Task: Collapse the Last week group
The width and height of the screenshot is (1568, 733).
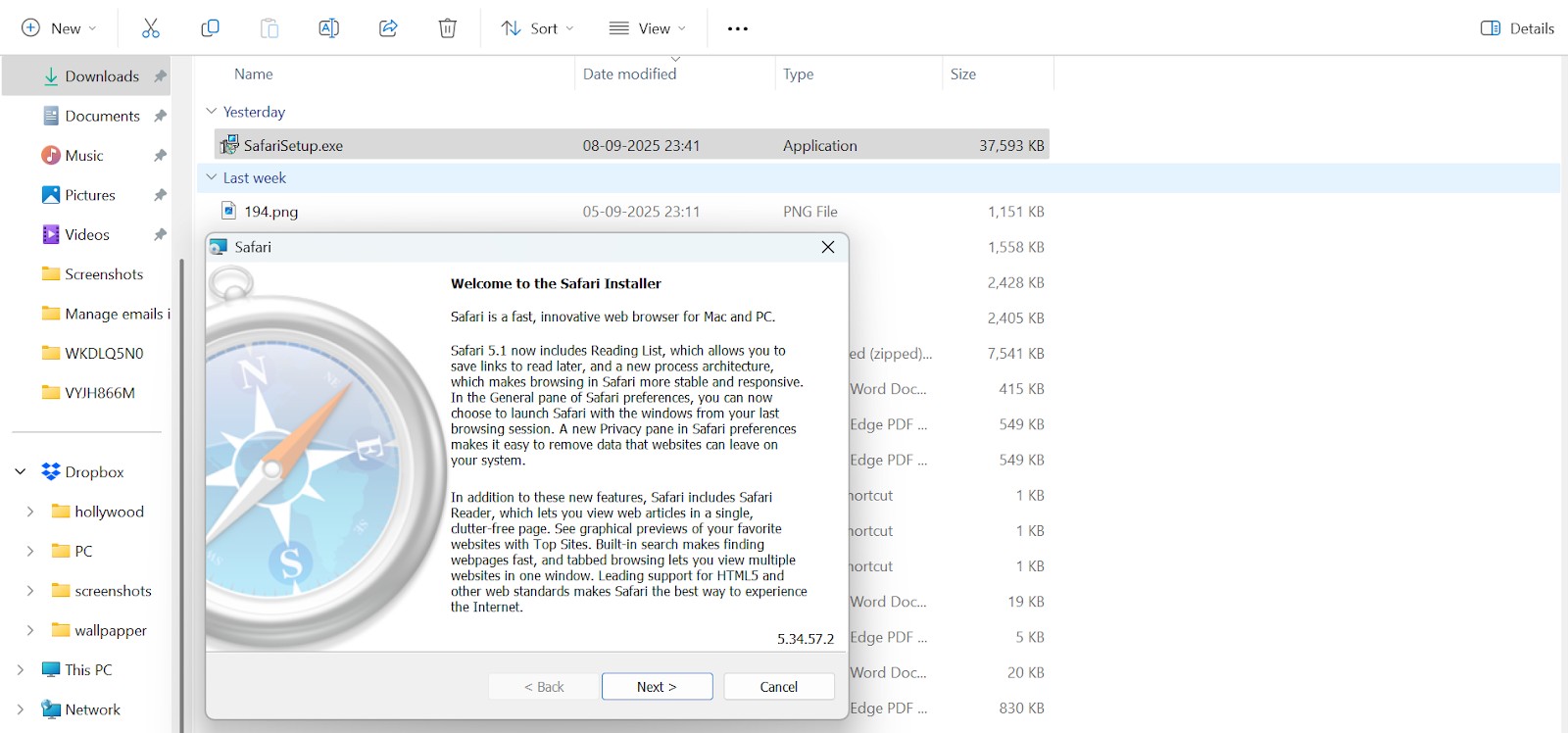Action: (x=211, y=177)
